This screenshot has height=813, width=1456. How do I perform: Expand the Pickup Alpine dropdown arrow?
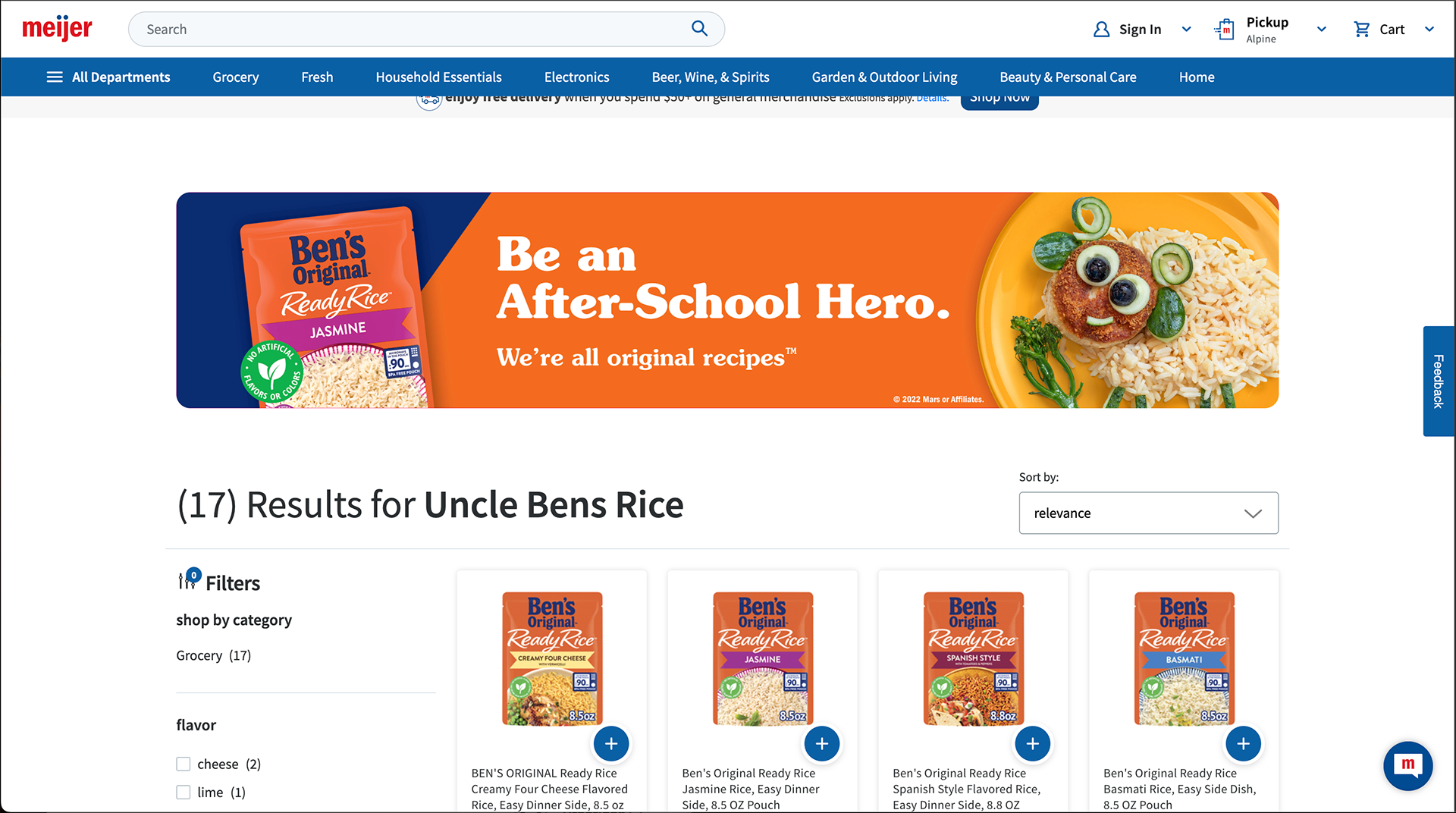point(1322,29)
